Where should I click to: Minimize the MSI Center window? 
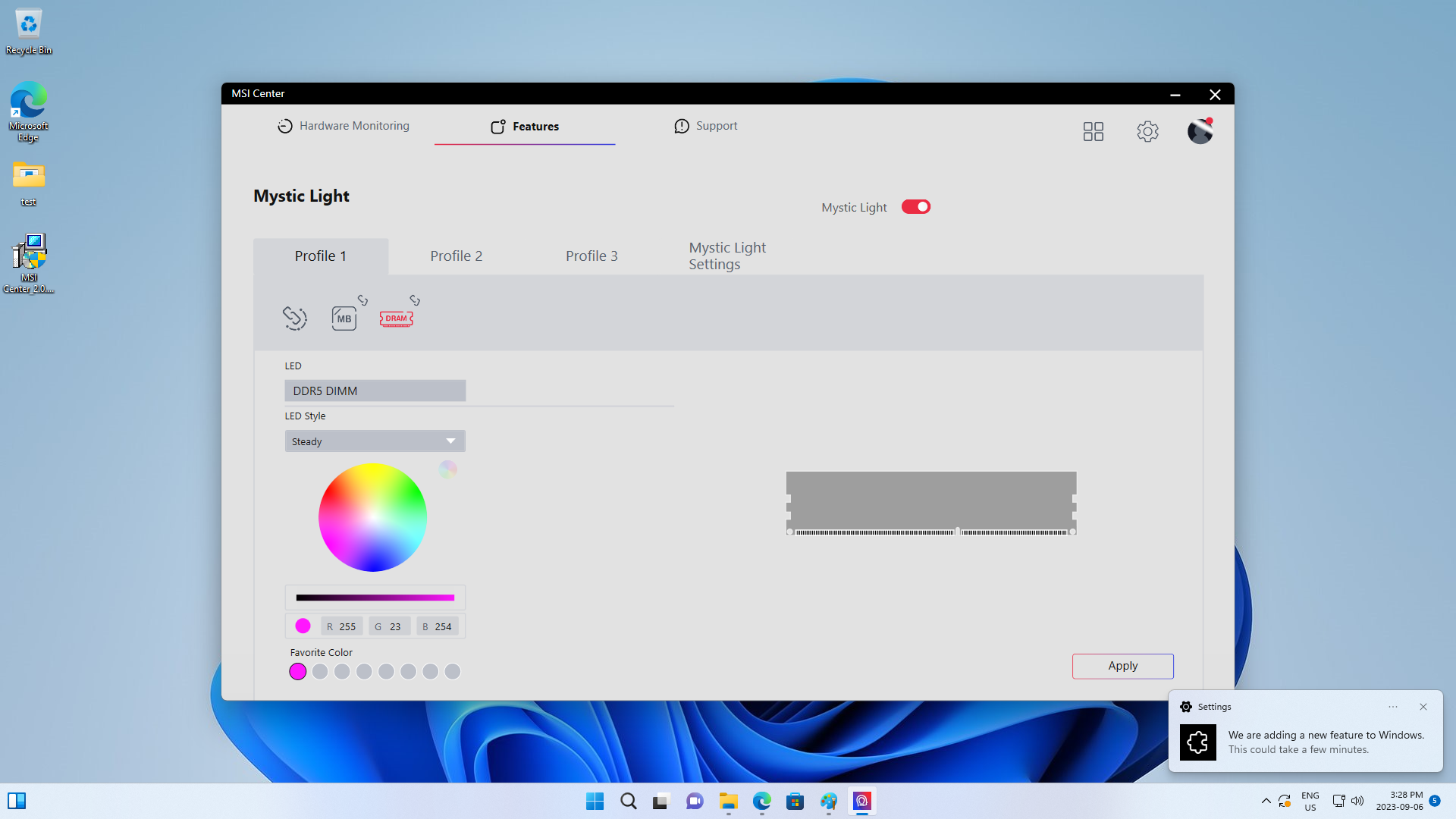pos(1175,94)
